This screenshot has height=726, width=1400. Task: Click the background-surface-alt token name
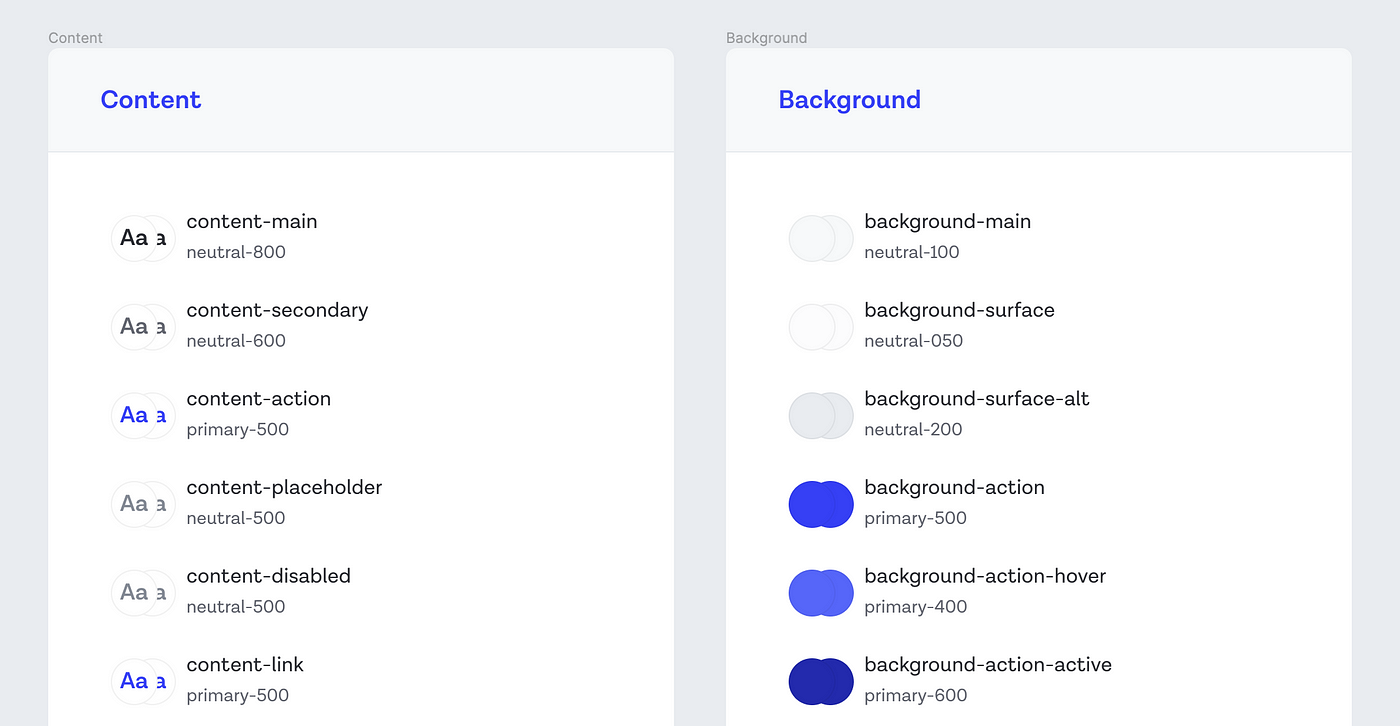pyautogui.click(x=977, y=399)
